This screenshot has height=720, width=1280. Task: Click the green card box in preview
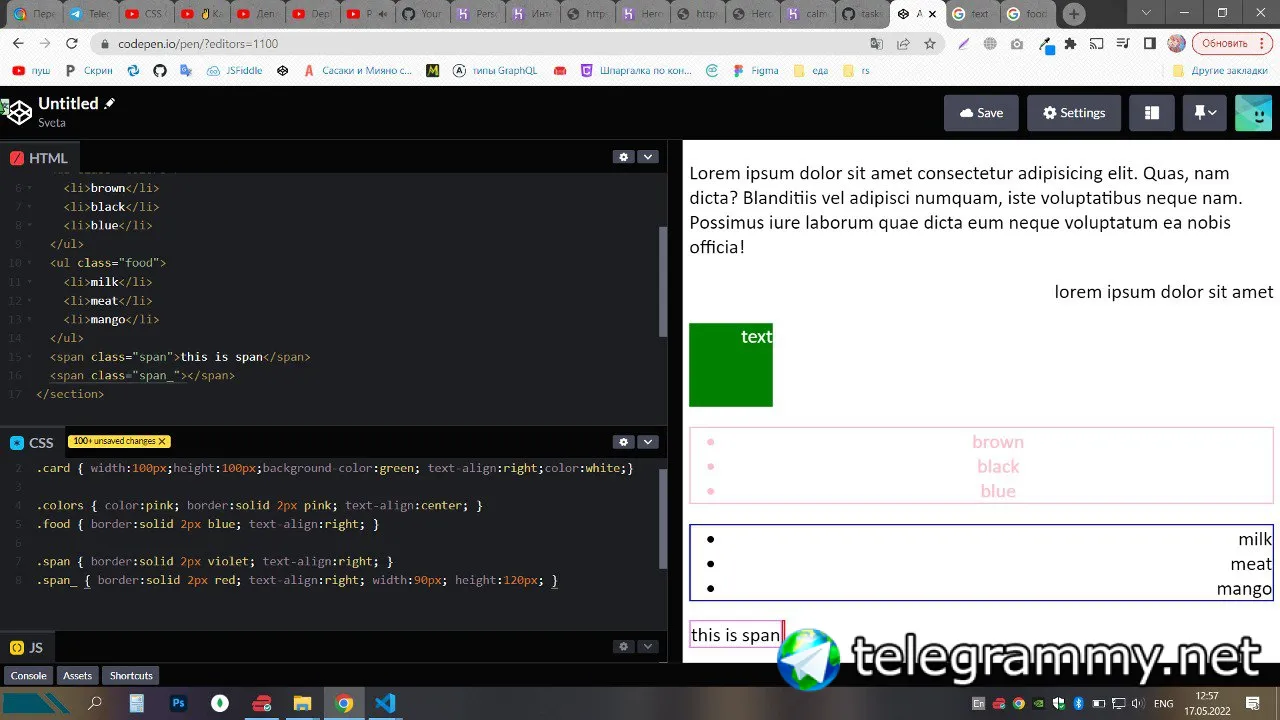point(731,365)
